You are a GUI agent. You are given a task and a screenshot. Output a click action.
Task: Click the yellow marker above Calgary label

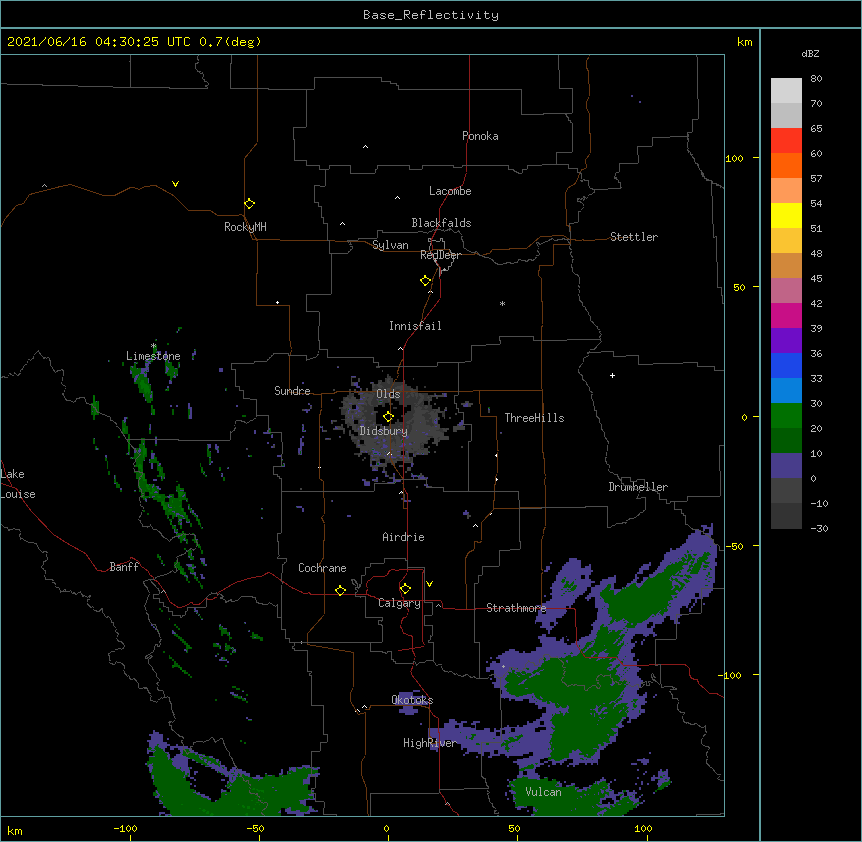[405, 589]
